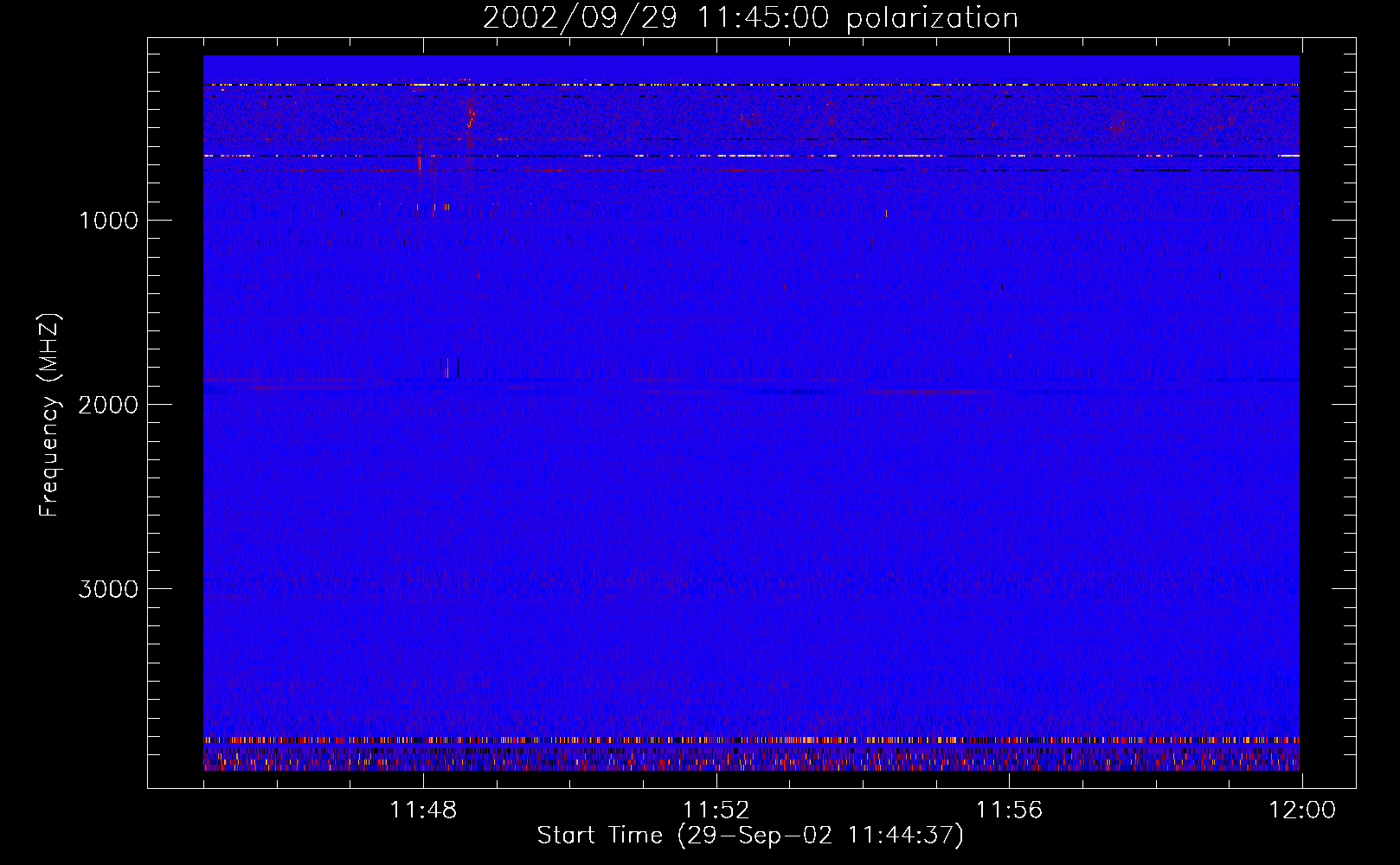Click the 11:52 time tick label

click(x=716, y=811)
